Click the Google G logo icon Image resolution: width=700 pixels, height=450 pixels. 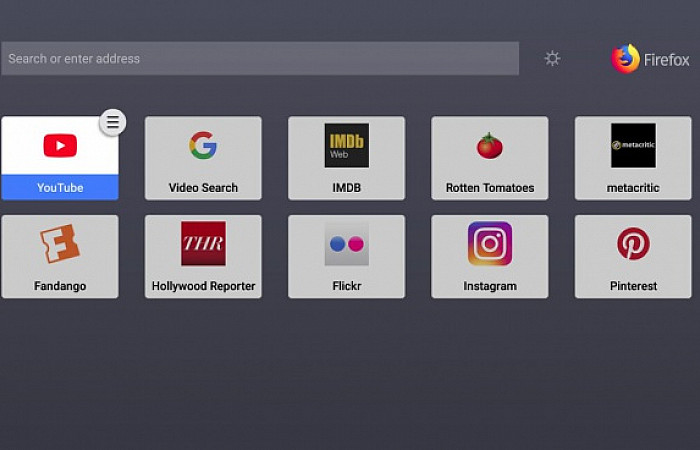(203, 146)
